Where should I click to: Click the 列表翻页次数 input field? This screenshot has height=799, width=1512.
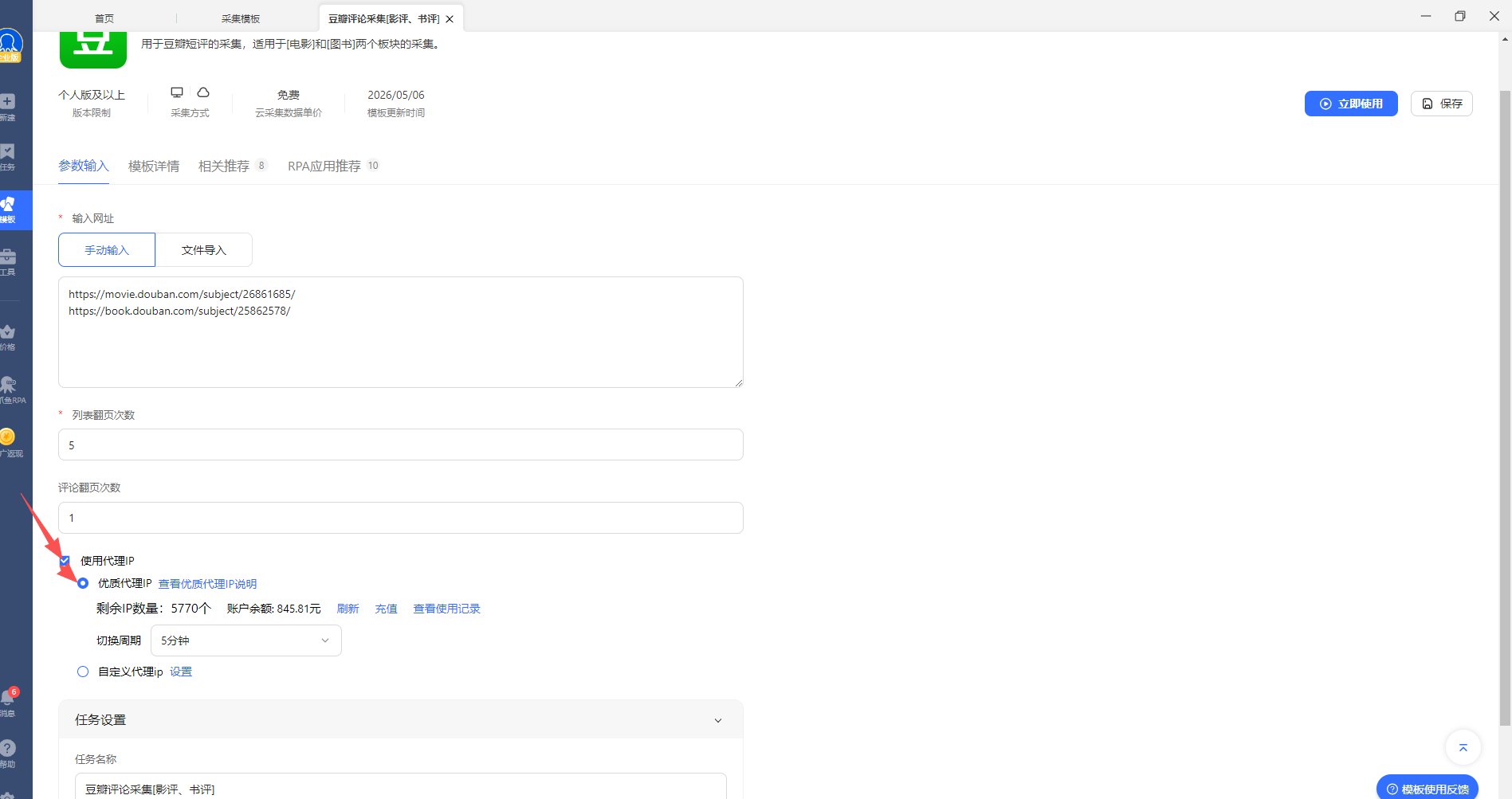[x=401, y=445]
